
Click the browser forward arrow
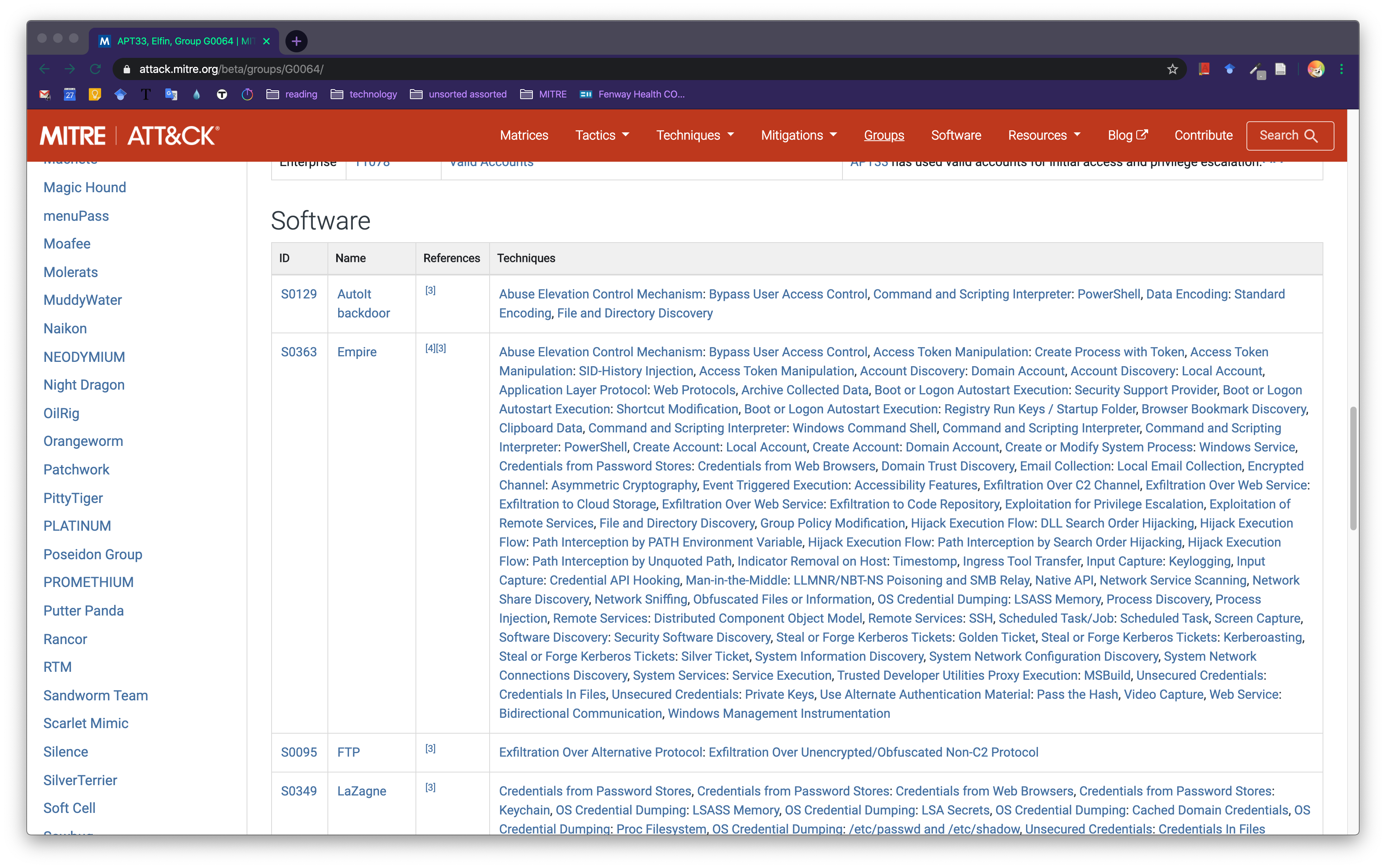[x=69, y=69]
